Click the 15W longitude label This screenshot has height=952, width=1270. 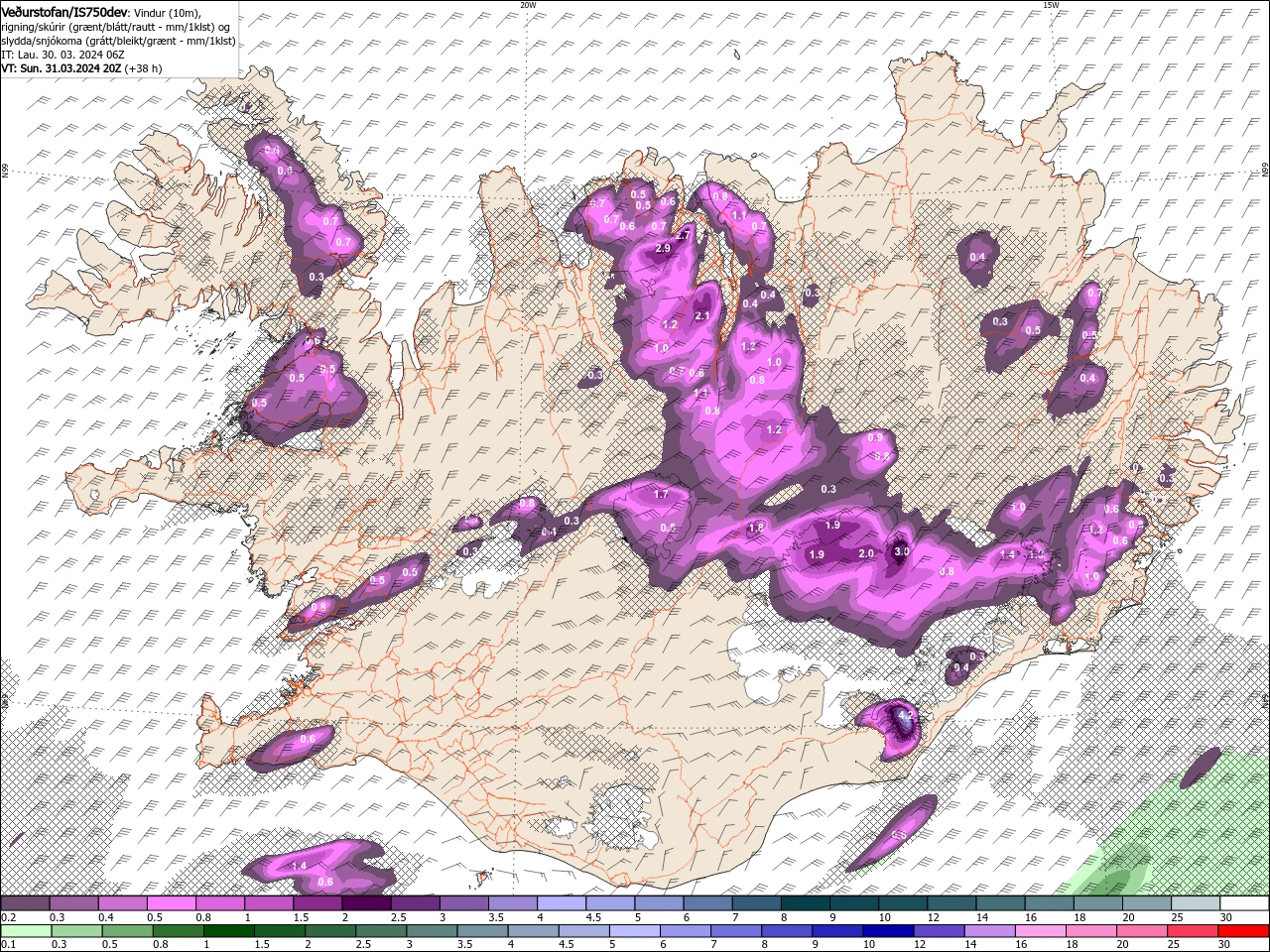(1051, 5)
